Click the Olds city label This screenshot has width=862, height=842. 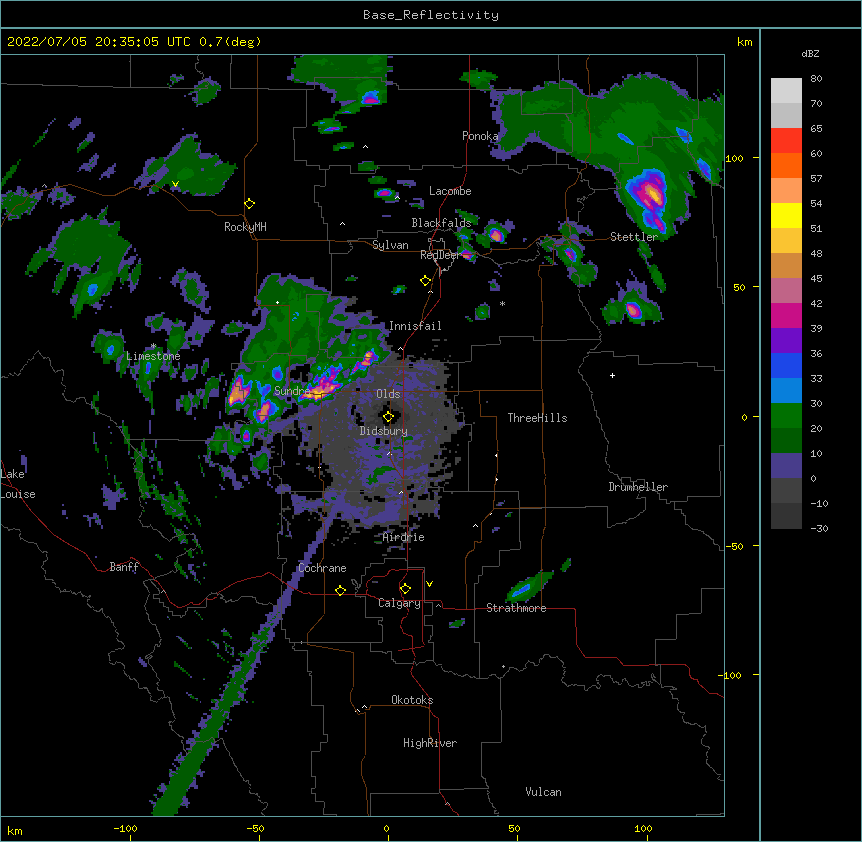click(388, 394)
